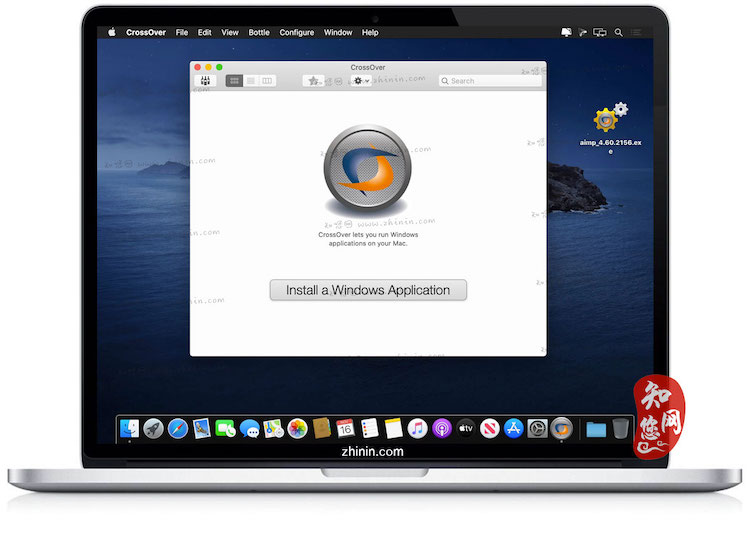Viewport: 752px width, 534px height.
Task: Click Spotlight search magnifier in menu bar
Action: (619, 32)
